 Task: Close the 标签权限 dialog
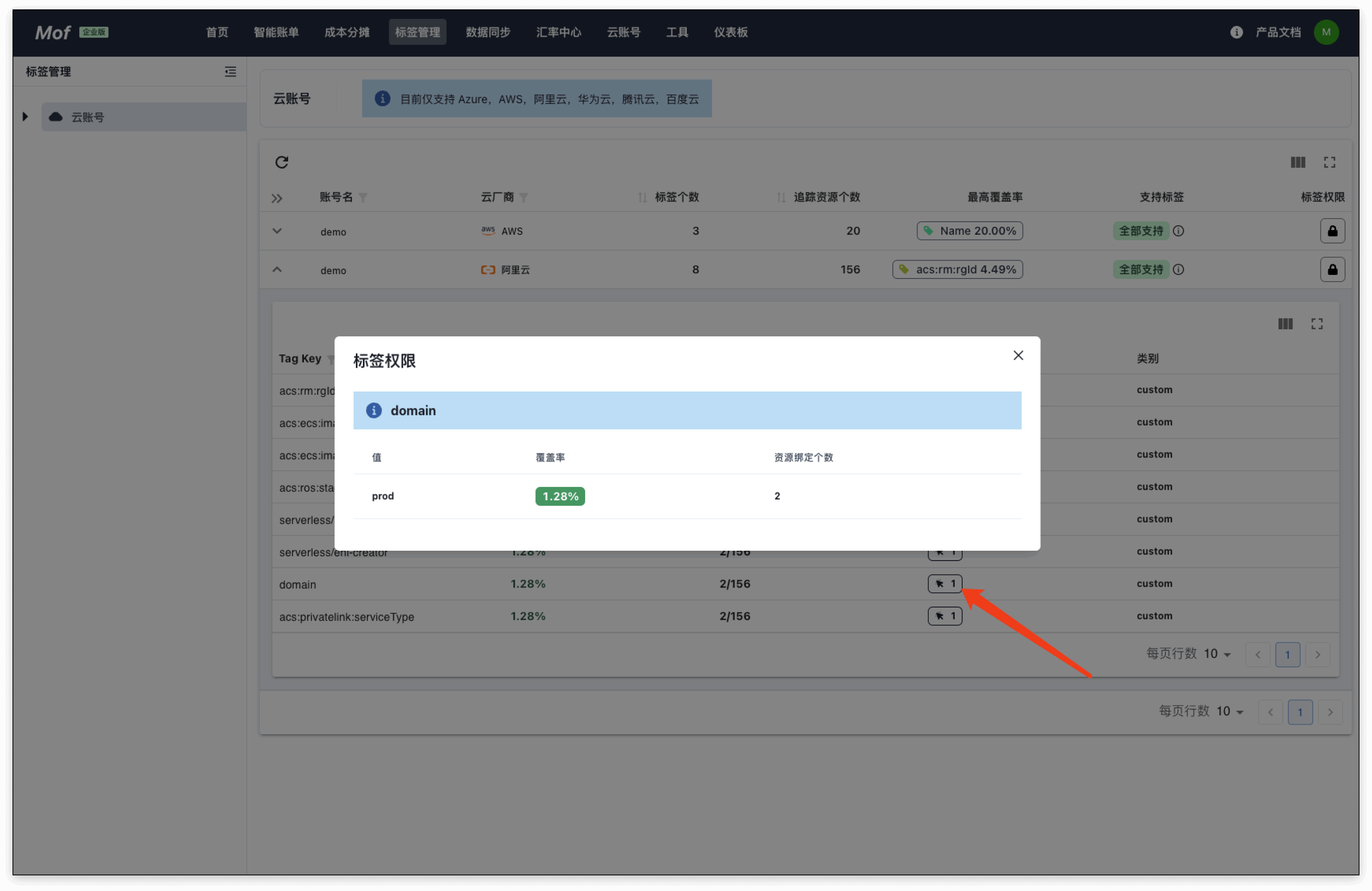tap(1018, 356)
